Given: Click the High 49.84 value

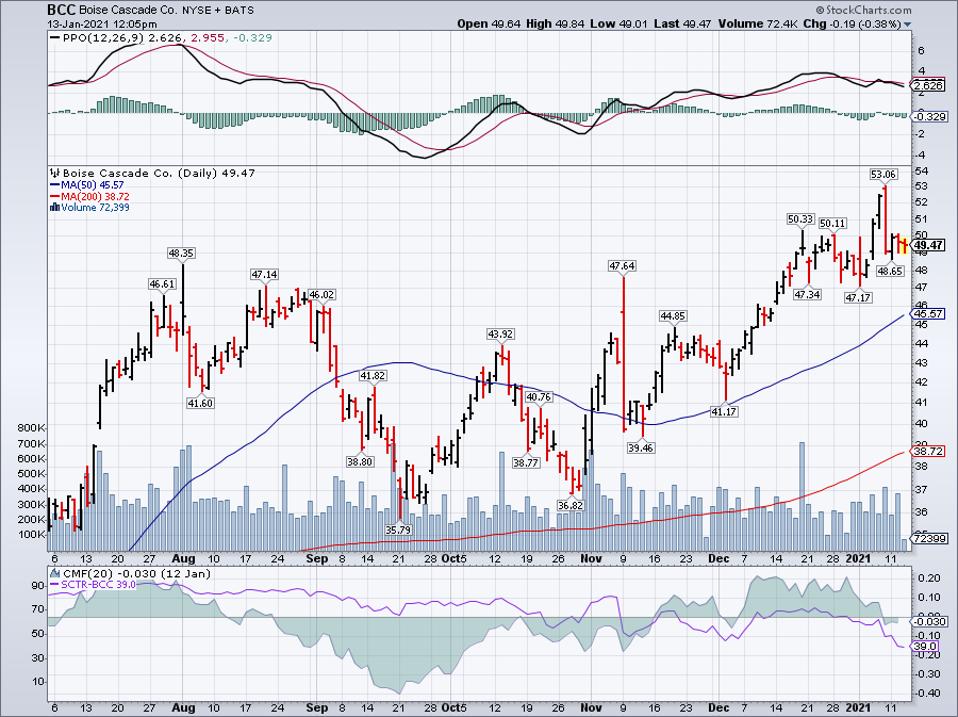Looking at the screenshot, I should [555, 24].
